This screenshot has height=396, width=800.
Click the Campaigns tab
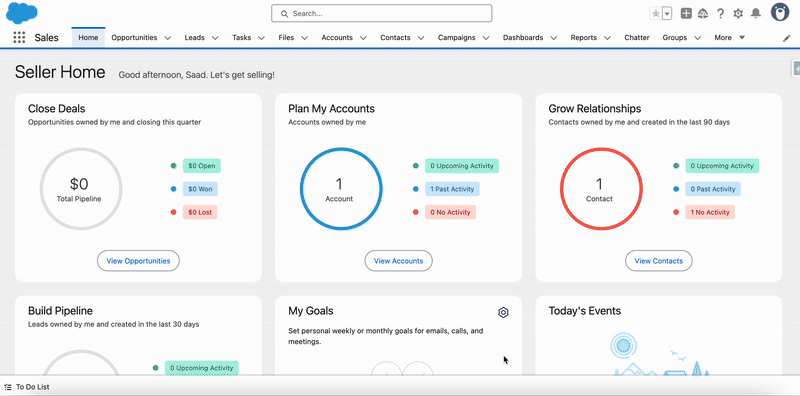457,37
